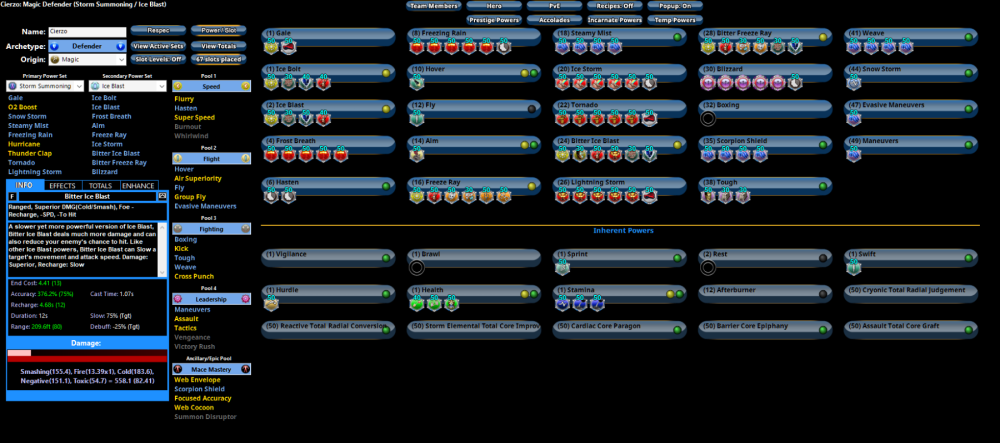Image resolution: width=1000 pixels, height=443 pixels.
Task: Switch to the Totals tab
Action: [100, 185]
